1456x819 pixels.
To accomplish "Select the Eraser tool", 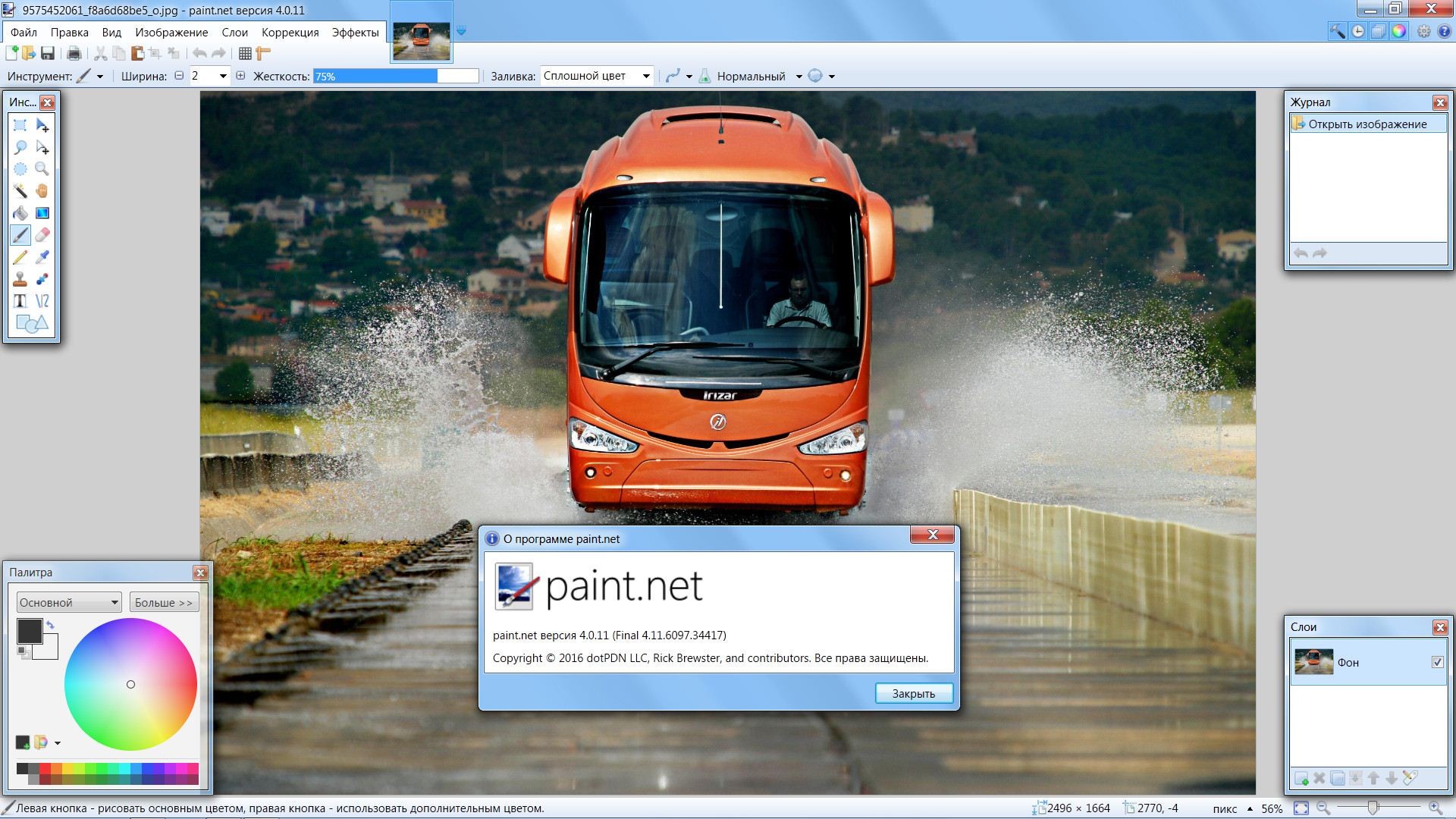I will coord(42,235).
